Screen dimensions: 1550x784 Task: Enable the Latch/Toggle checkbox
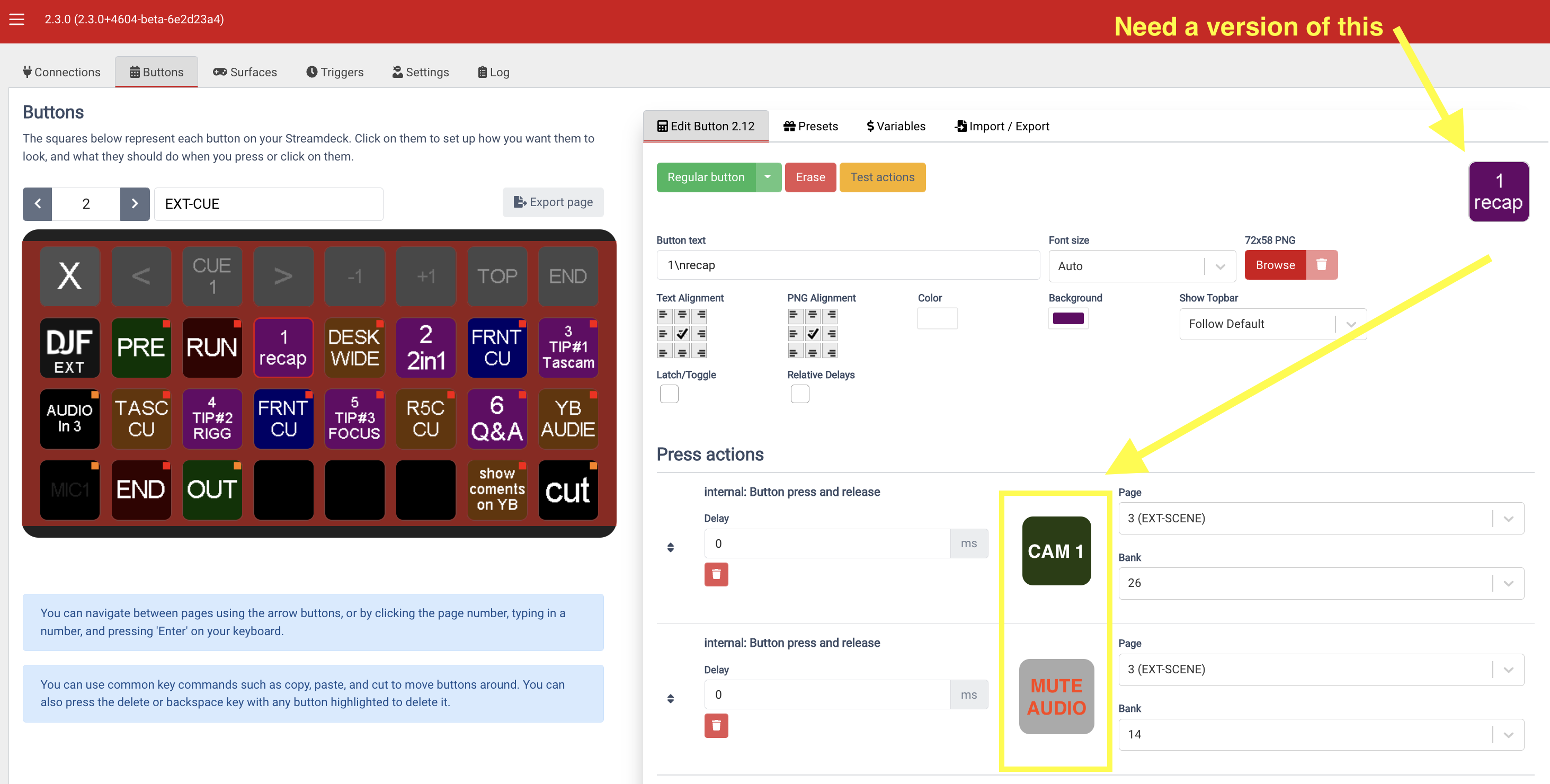tap(669, 394)
